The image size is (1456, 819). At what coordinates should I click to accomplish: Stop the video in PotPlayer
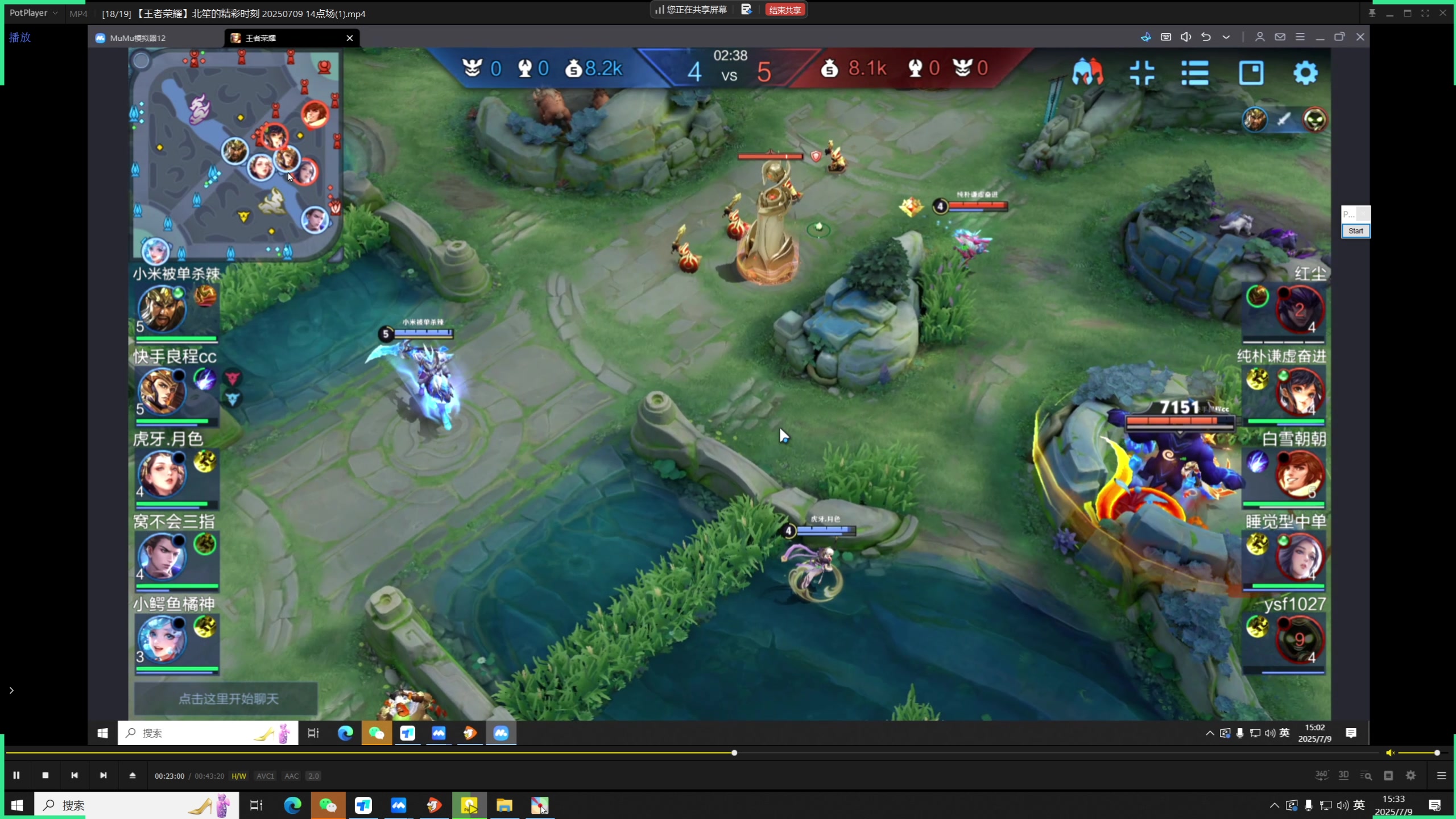pyautogui.click(x=45, y=775)
